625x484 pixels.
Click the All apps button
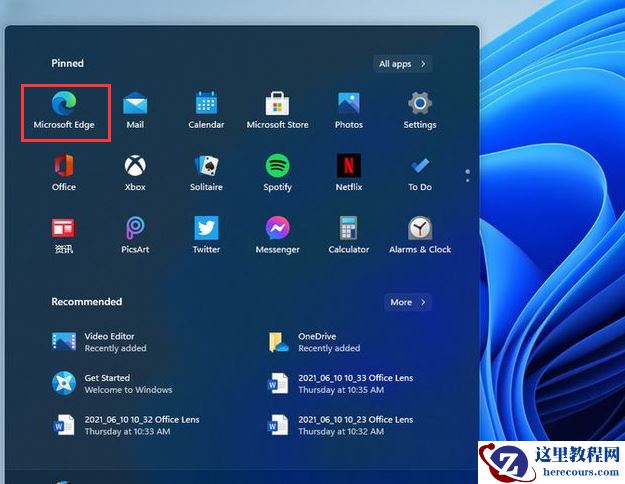pos(403,64)
